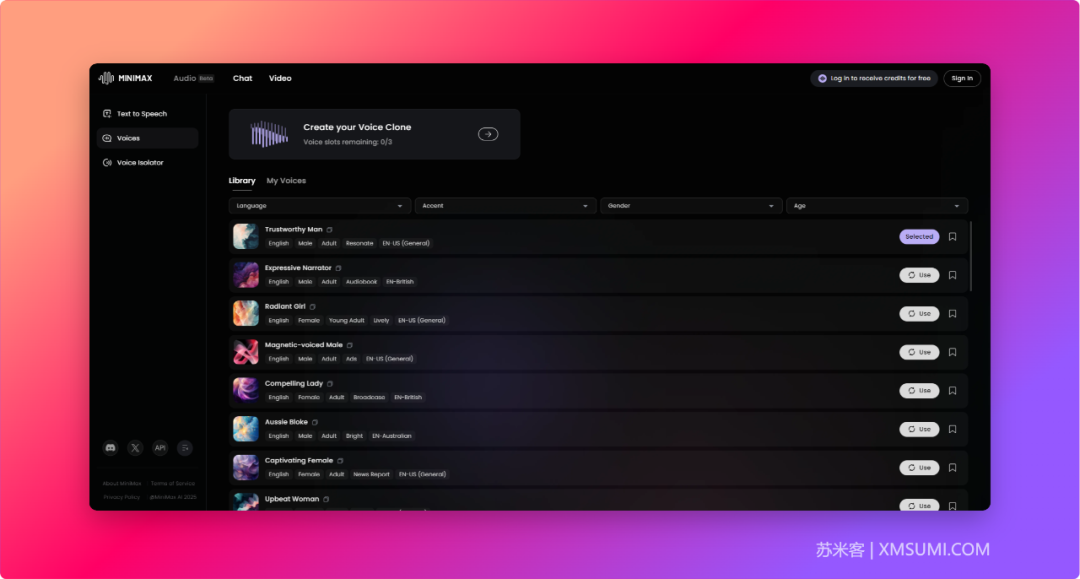
Task: Bookmark the Trustworthy Man voice
Action: click(953, 237)
